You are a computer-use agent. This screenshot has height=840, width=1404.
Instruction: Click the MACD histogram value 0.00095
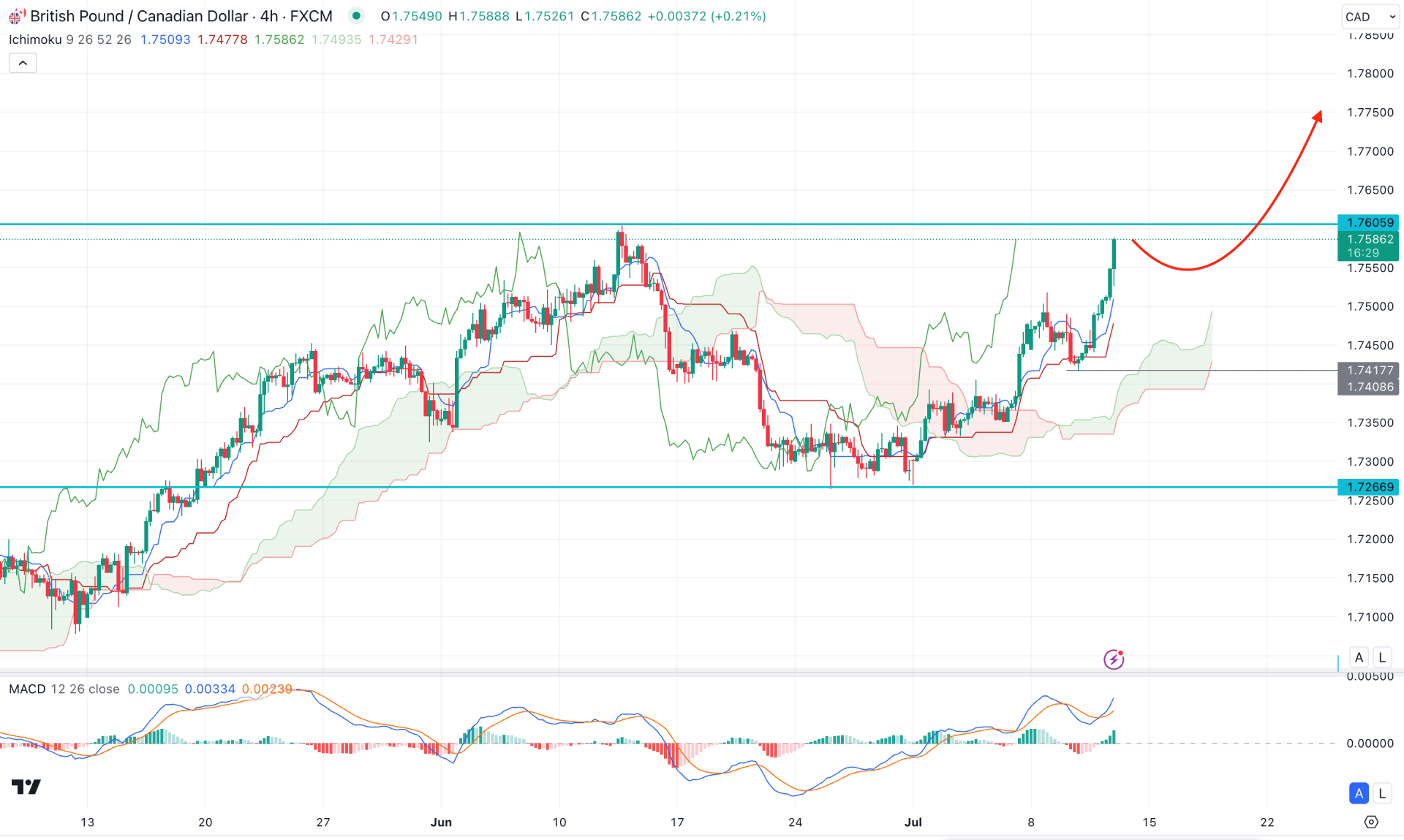[153, 689]
